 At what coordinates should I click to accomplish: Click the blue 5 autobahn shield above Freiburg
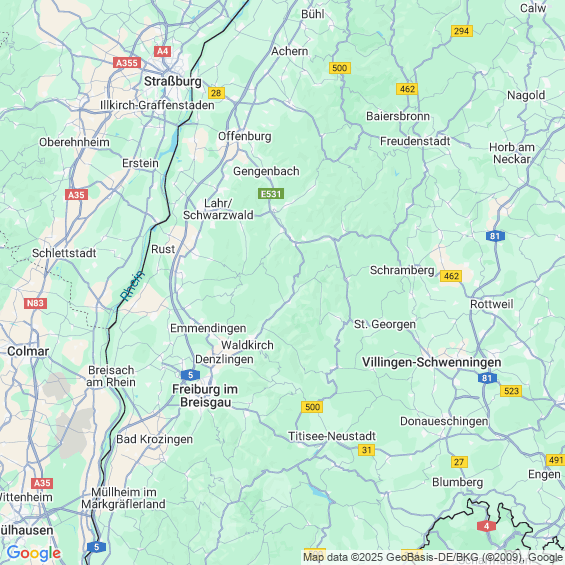pyautogui.click(x=191, y=375)
